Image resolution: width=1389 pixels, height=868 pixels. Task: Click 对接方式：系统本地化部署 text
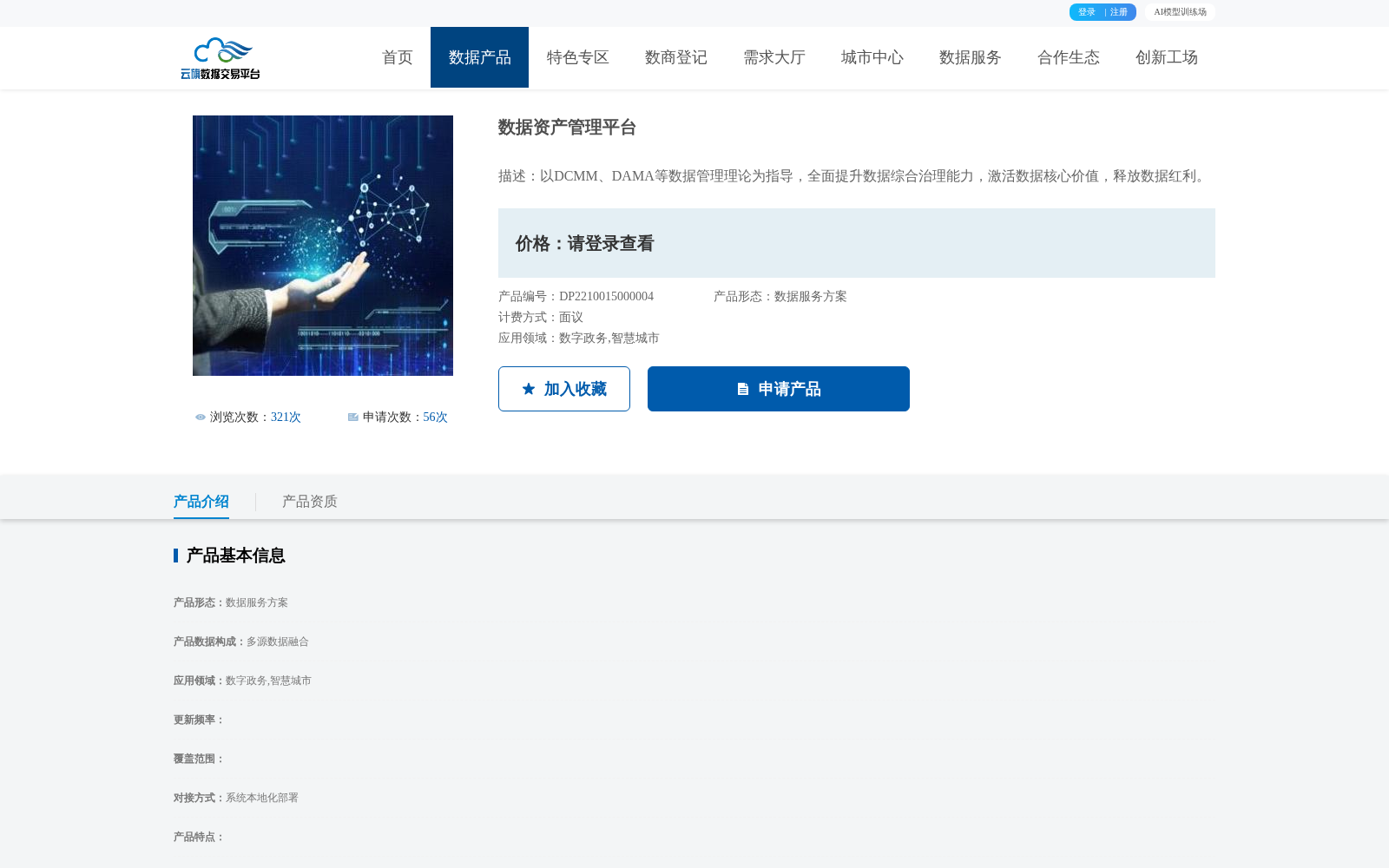[236, 799]
